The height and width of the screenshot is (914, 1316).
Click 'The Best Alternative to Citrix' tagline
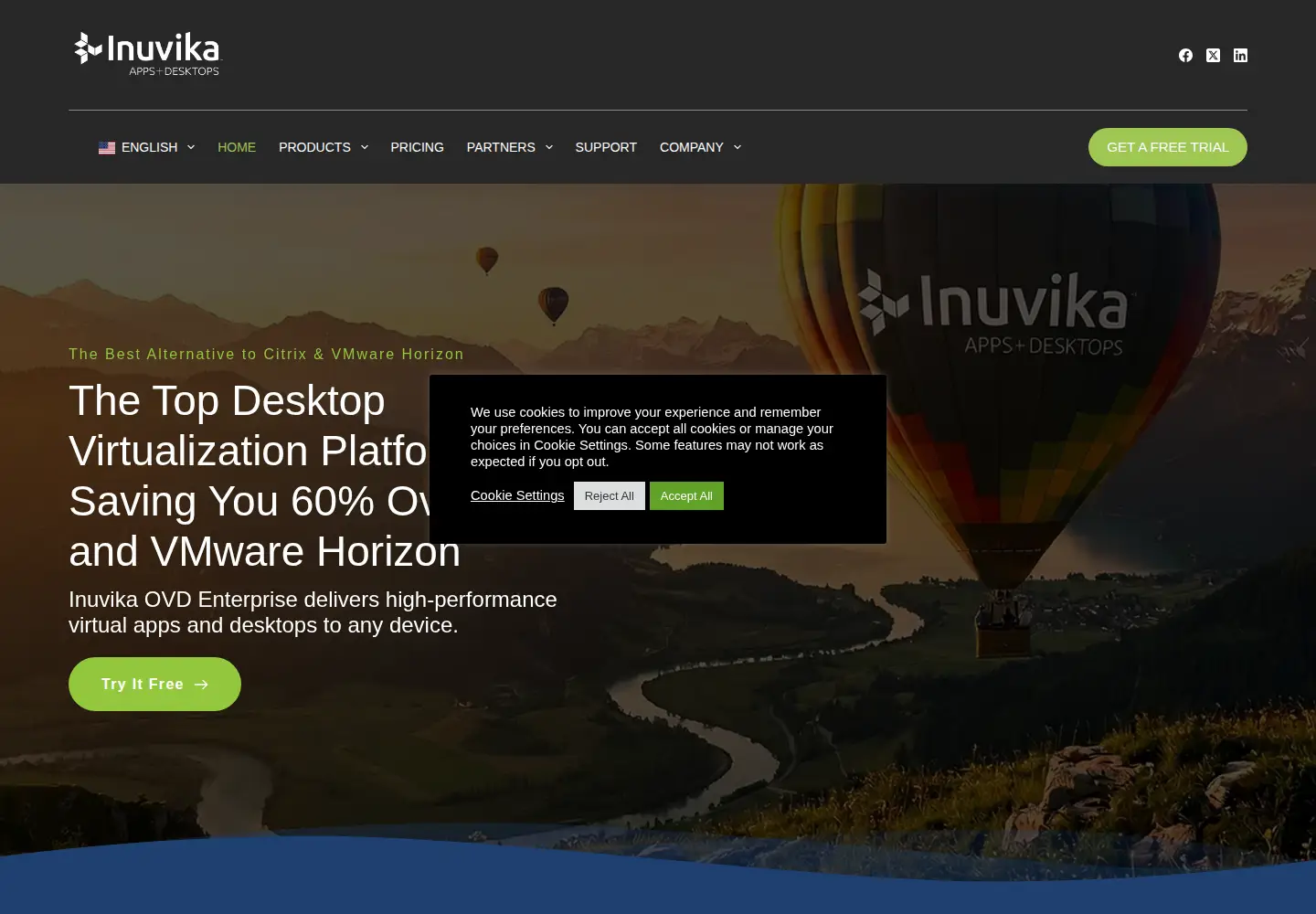click(x=266, y=354)
